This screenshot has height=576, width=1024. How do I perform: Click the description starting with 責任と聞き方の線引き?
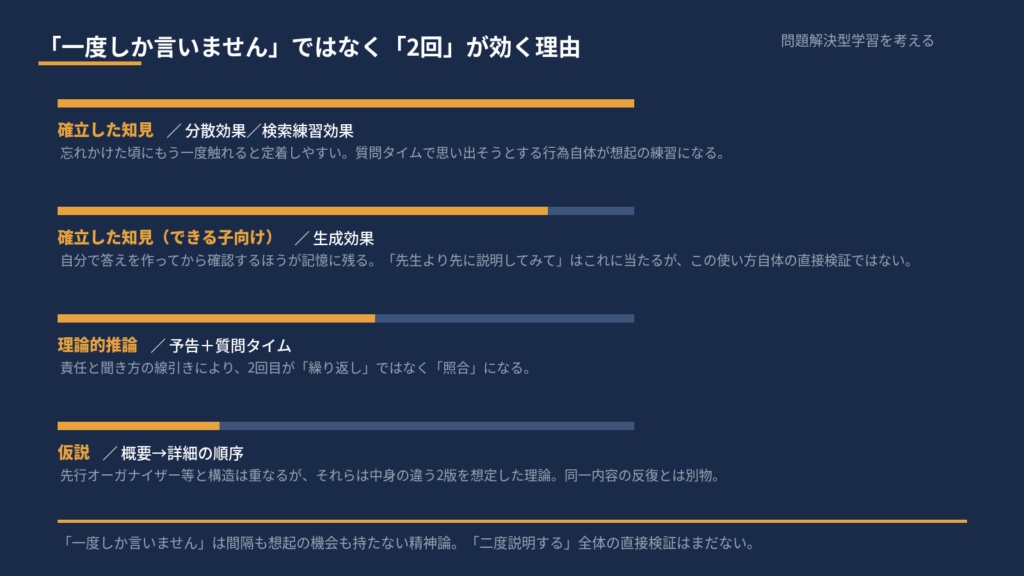click(296, 368)
